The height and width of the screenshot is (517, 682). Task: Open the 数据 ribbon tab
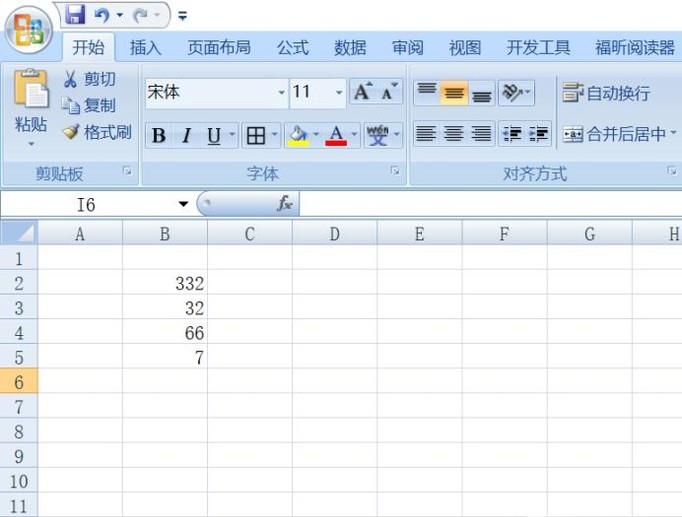(350, 47)
